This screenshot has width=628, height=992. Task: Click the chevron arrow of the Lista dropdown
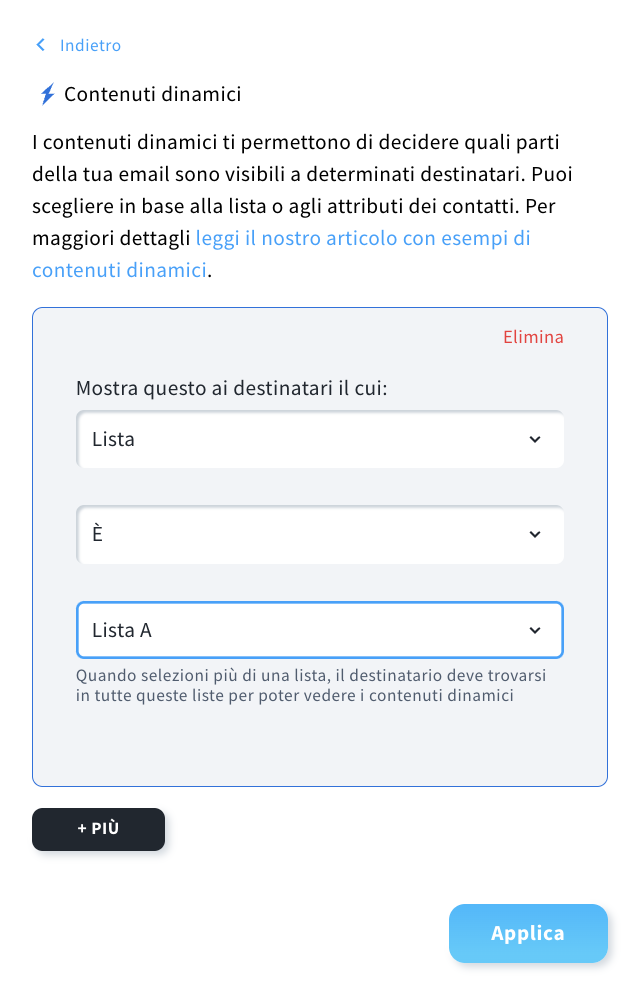(535, 439)
